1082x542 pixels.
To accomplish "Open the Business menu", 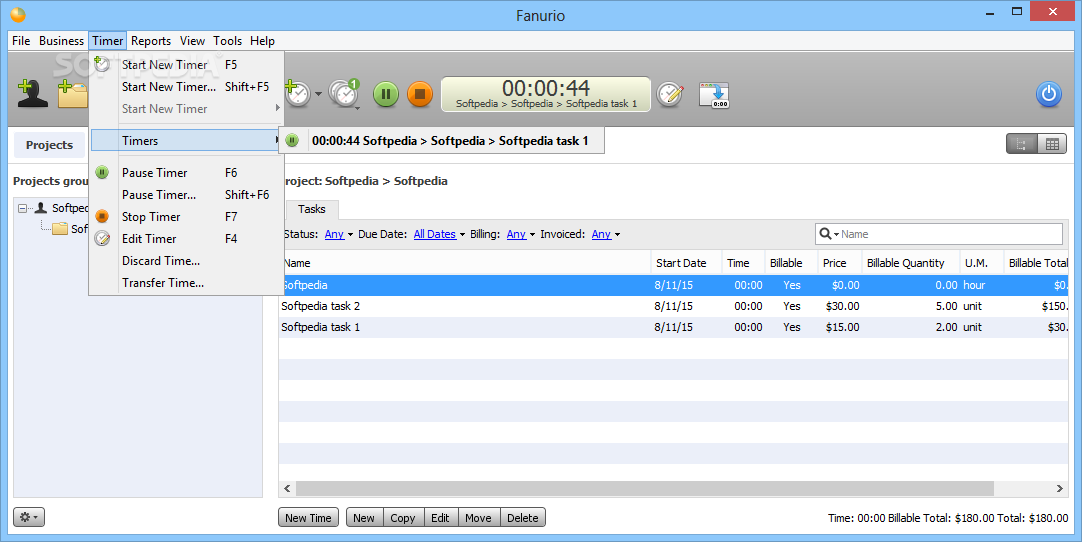I will point(61,41).
